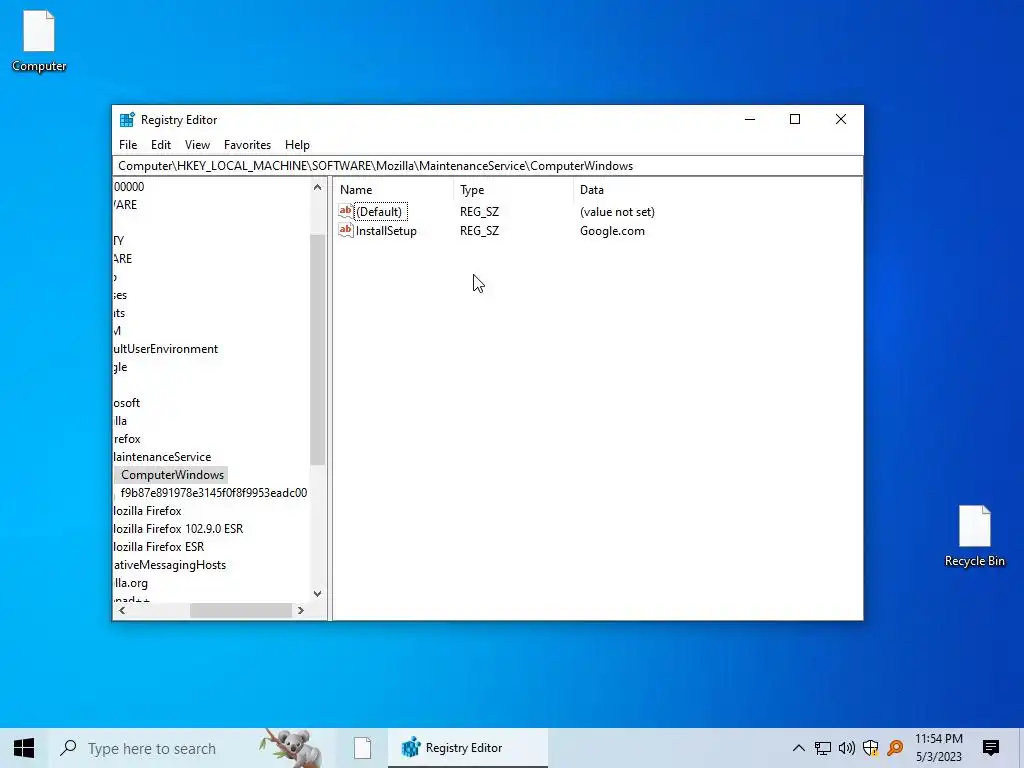Screen dimensions: 1024x768
Task: Select the Mozilla Firefox 102.9.0 ESR key
Action: pyautogui.click(x=178, y=529)
